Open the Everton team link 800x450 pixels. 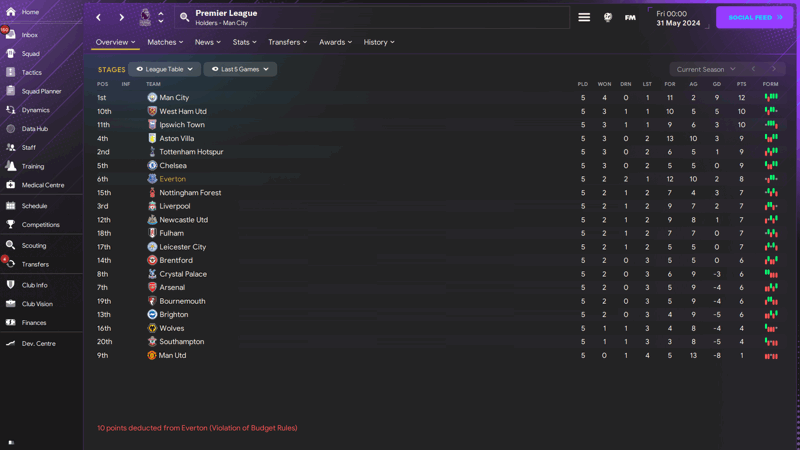tap(172, 179)
